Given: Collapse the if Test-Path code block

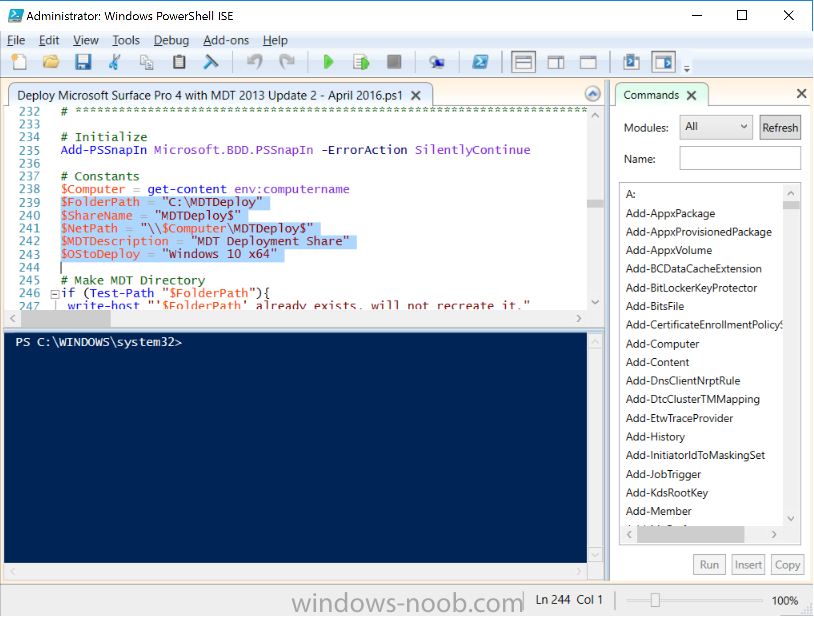Looking at the screenshot, I should [x=55, y=294].
